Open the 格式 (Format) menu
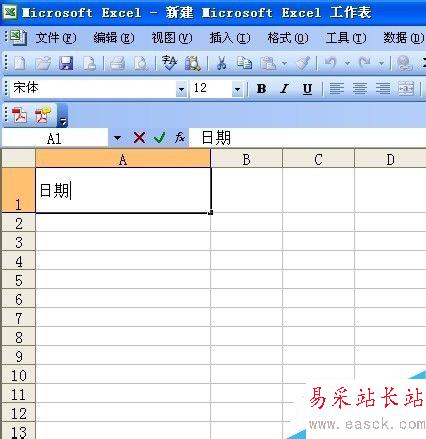This screenshot has height=439, width=426. click(x=288, y=38)
